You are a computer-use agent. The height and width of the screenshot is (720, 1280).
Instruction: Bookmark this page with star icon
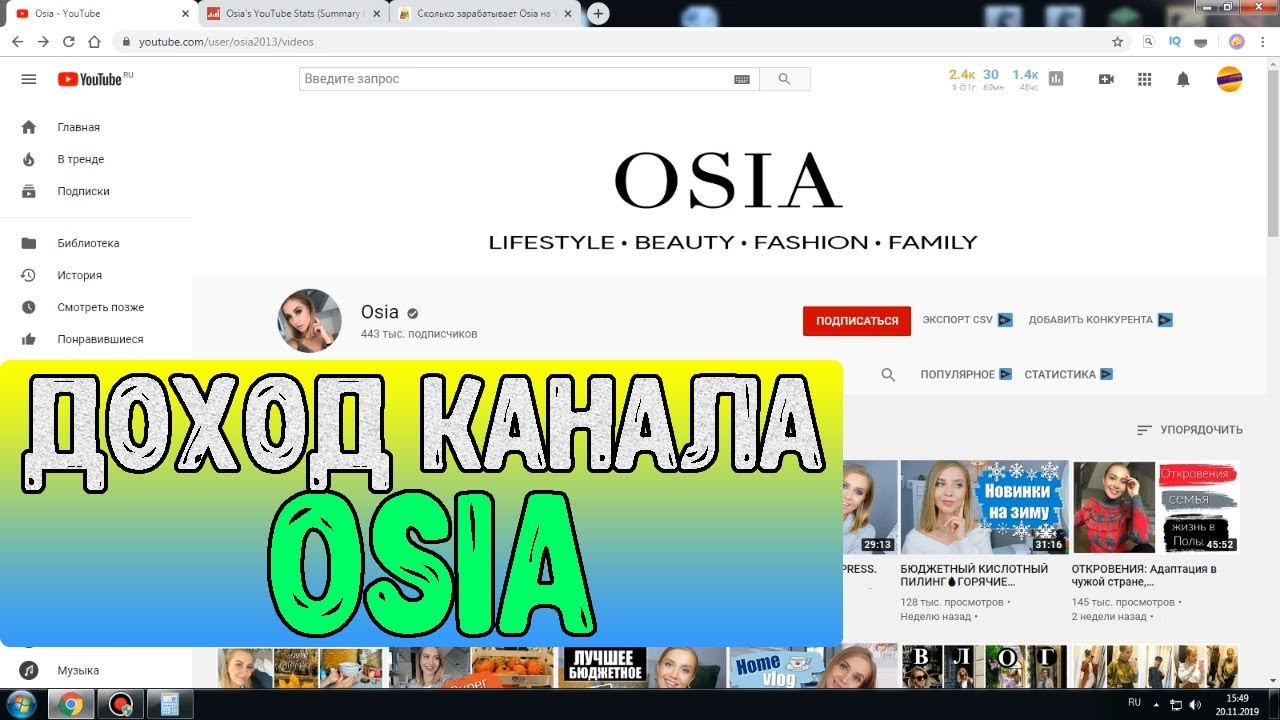pyautogui.click(x=1118, y=42)
